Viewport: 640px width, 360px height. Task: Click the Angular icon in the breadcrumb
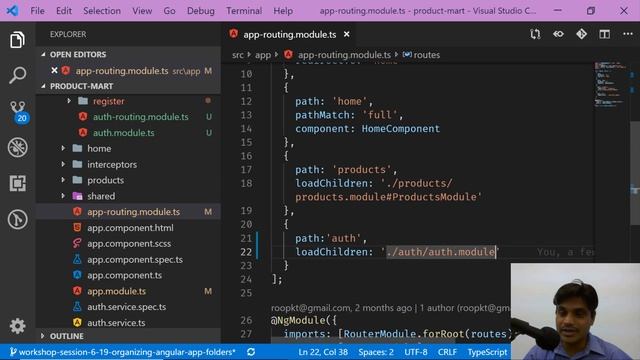tap(288, 55)
